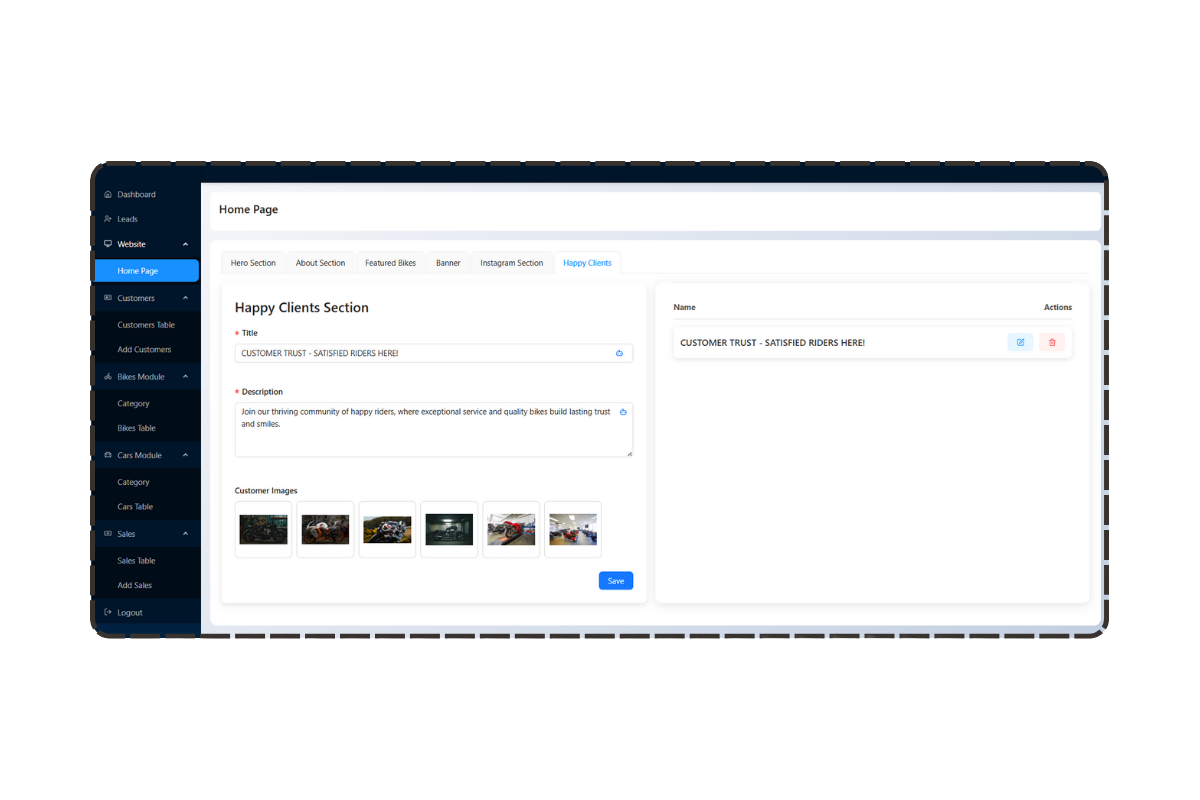Select the Featured Bikes tab

click(390, 263)
